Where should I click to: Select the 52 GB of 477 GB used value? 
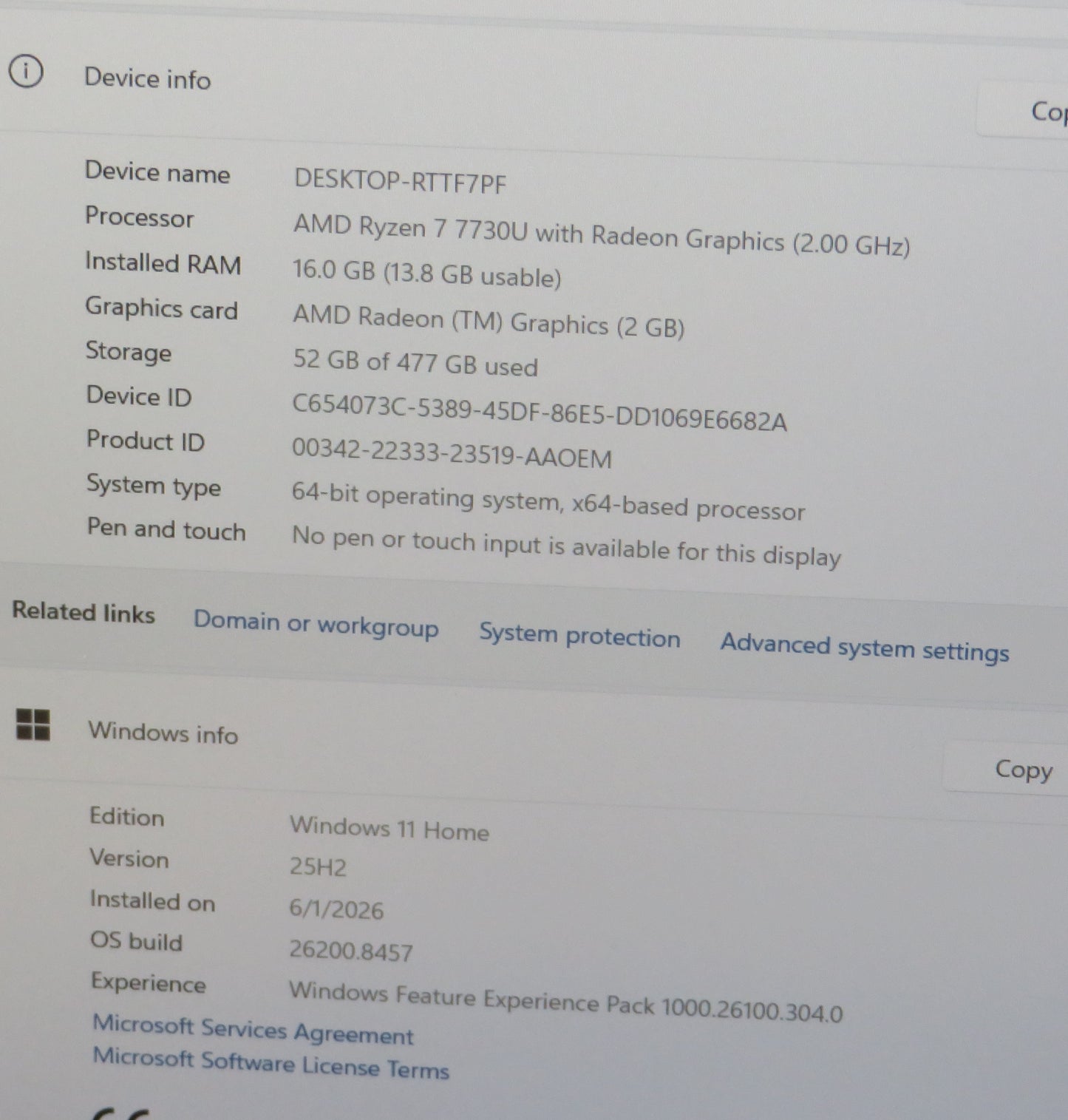tap(415, 363)
